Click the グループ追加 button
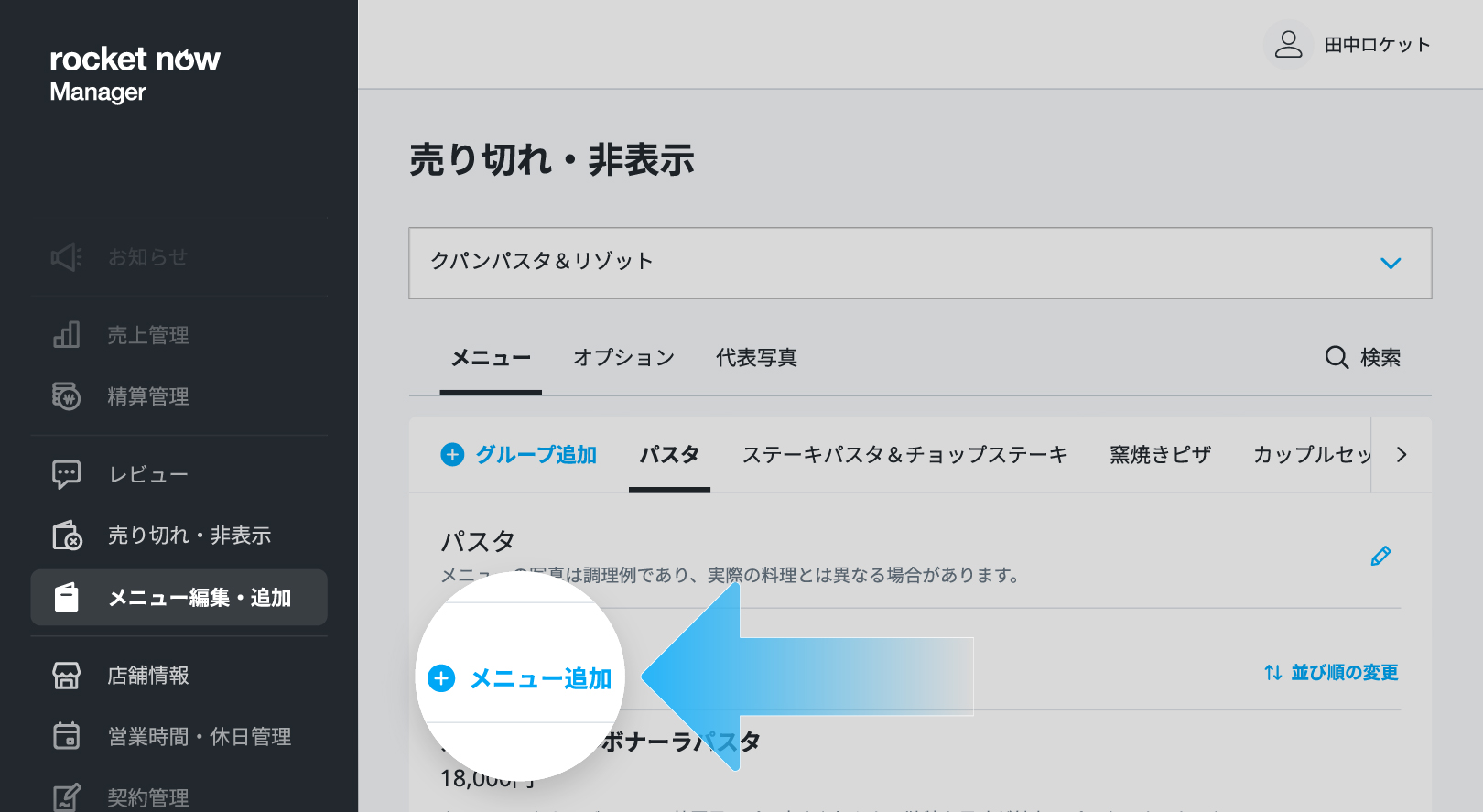Screen dimensions: 1483x812 [519, 455]
